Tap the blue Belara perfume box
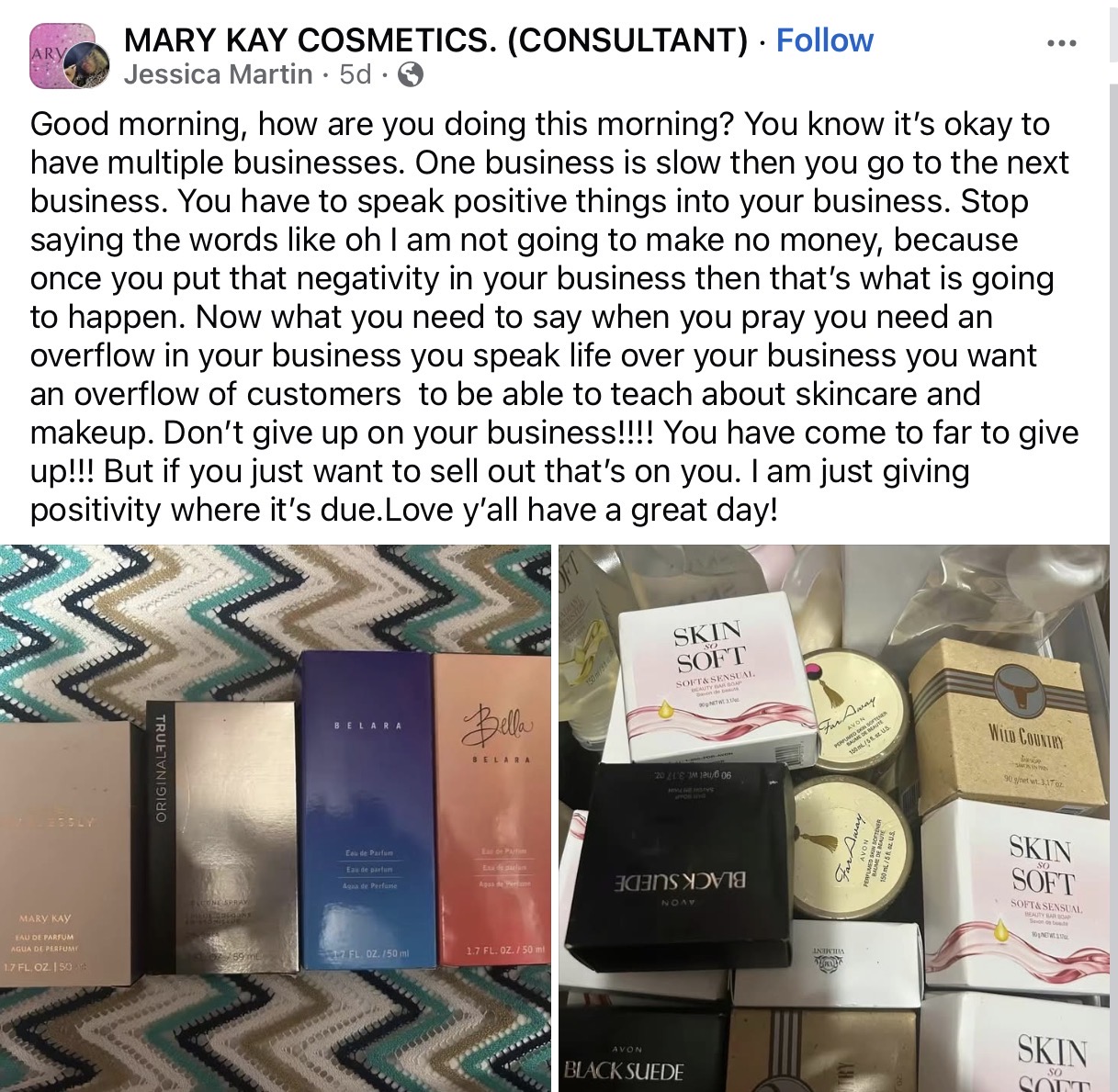Image resolution: width=1118 pixels, height=1092 pixels. point(366,809)
